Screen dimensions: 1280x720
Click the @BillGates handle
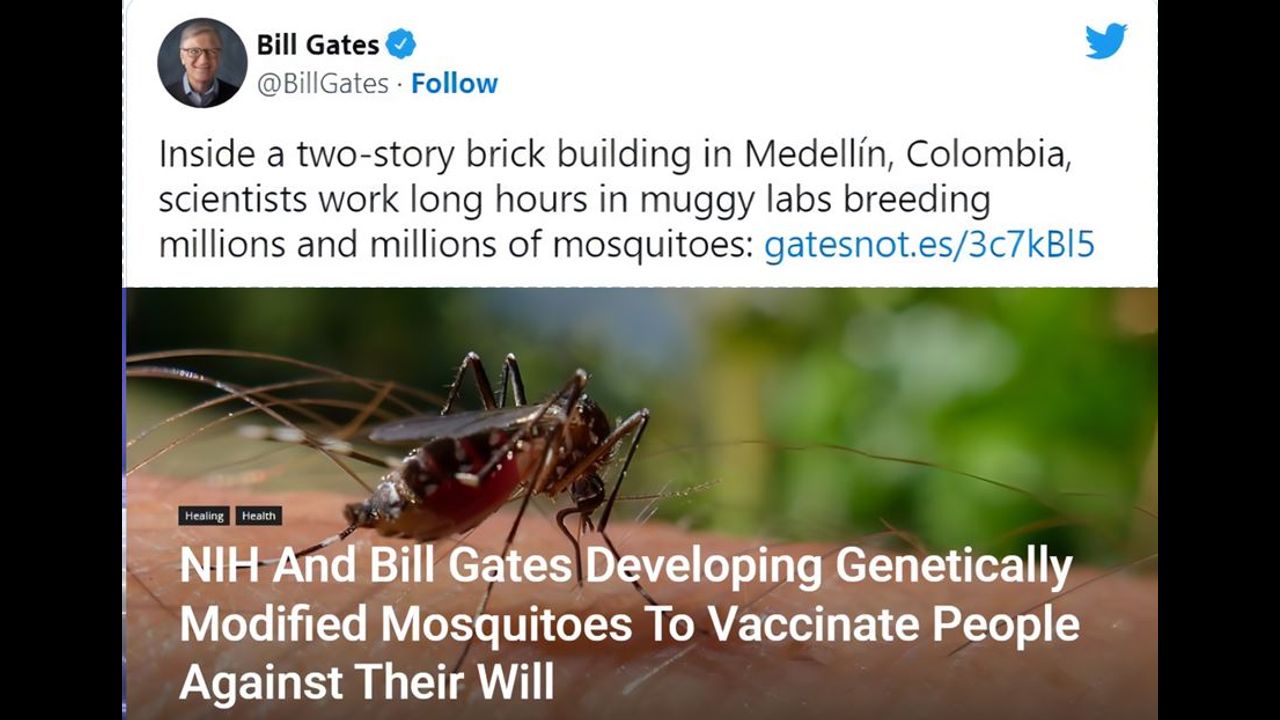click(x=322, y=84)
